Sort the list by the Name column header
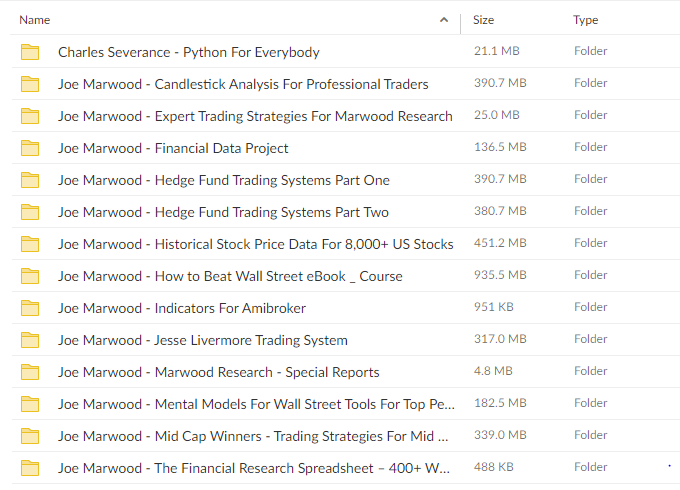Viewport: 680px width, 490px height. (x=35, y=20)
